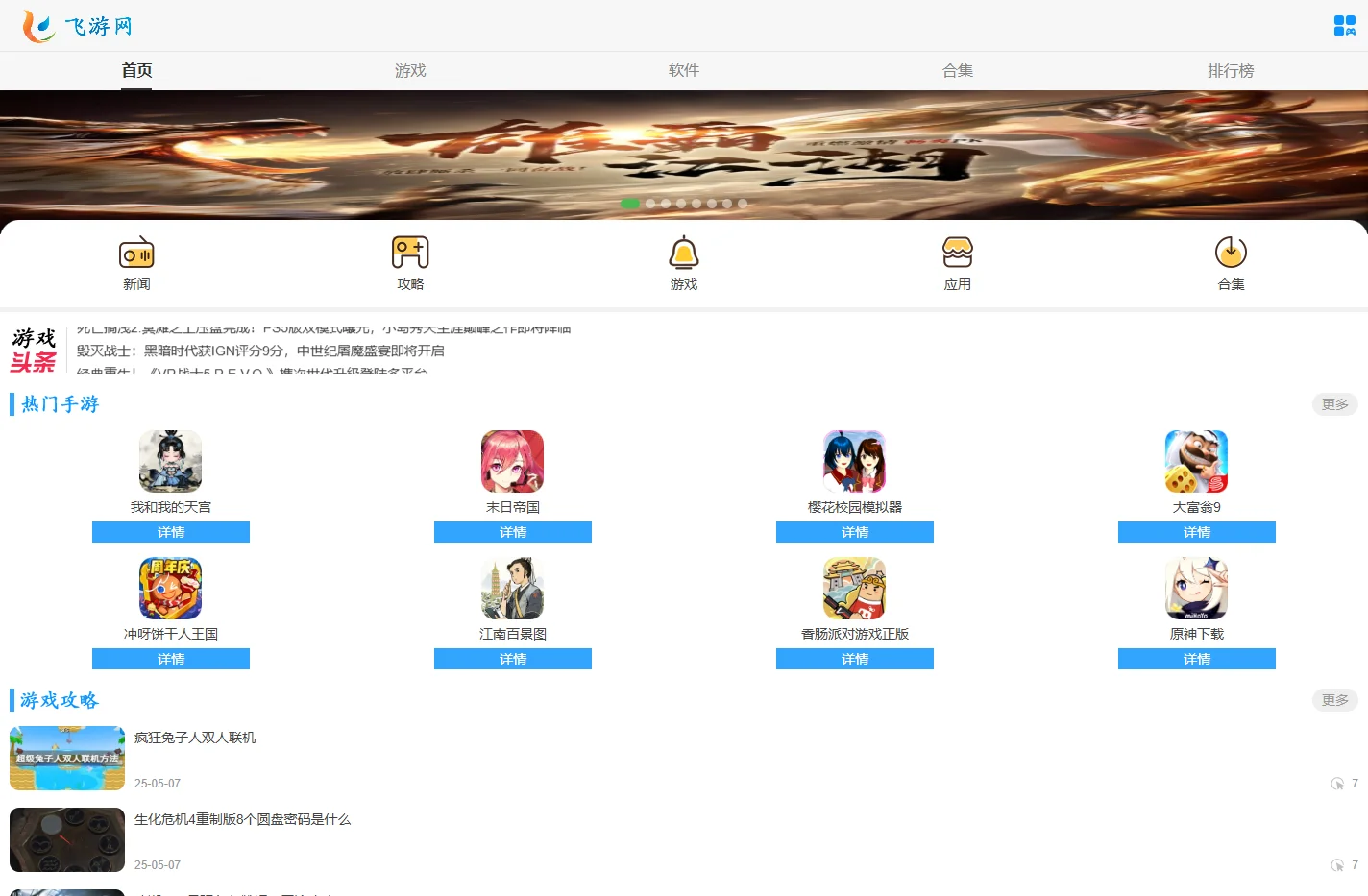Click the 飞游网 site logo

77,26
